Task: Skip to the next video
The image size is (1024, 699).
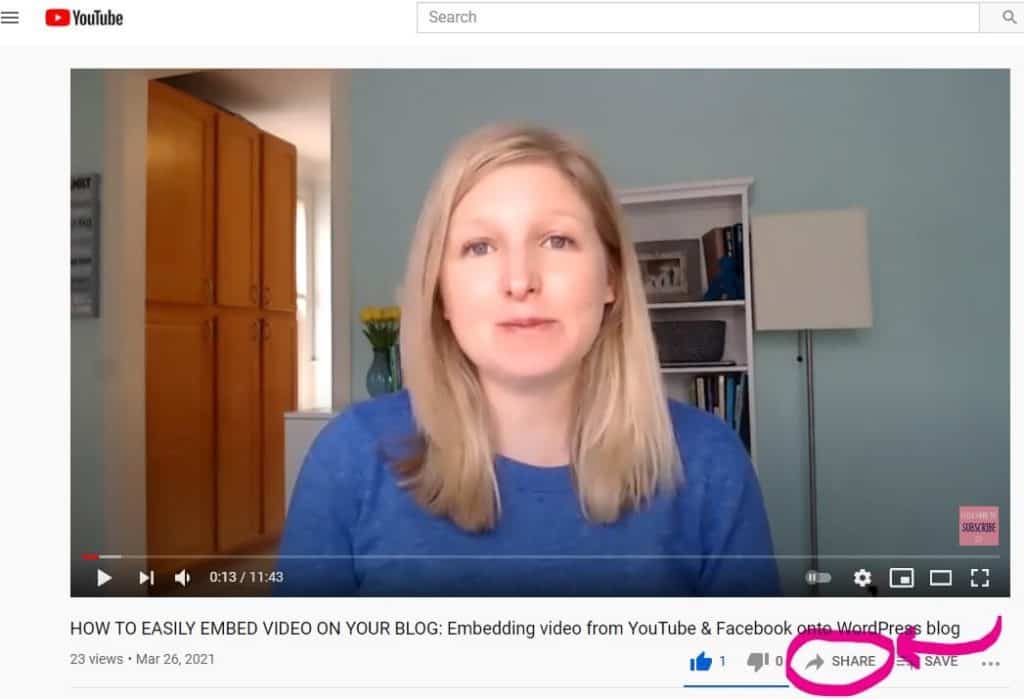Action: [x=145, y=577]
